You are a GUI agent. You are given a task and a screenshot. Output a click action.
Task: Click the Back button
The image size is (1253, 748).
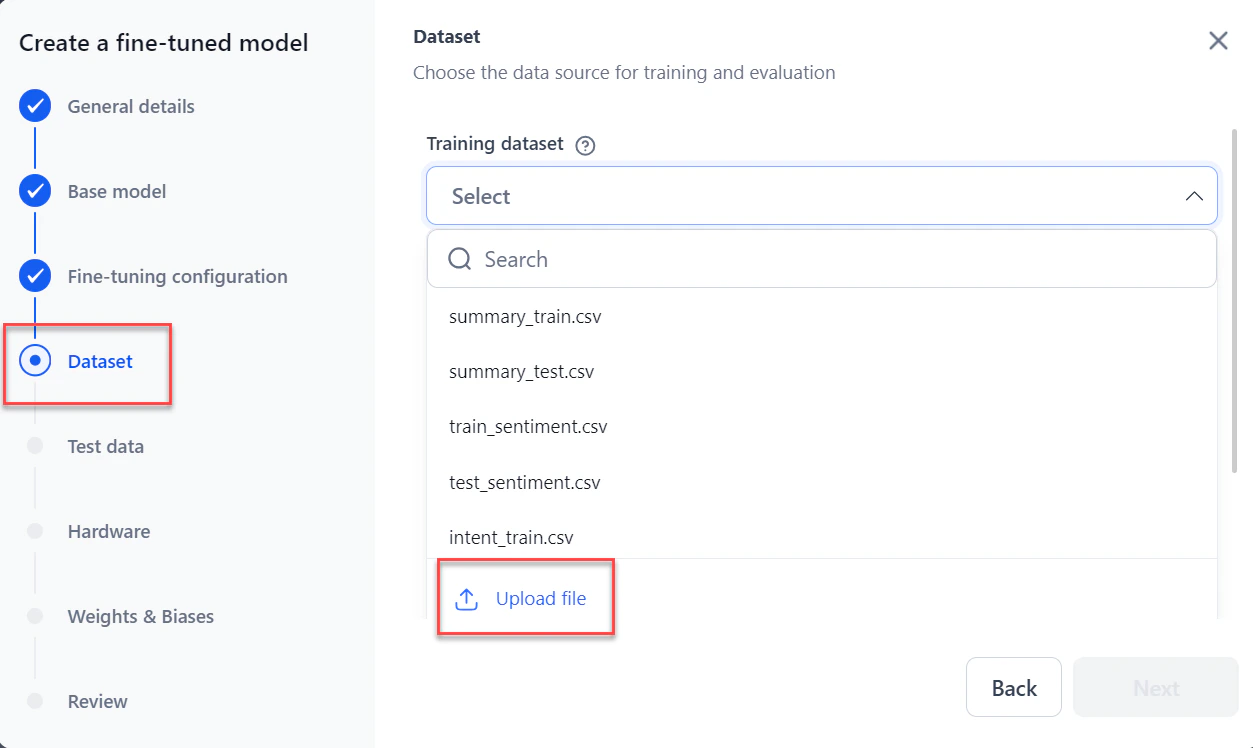point(1013,687)
